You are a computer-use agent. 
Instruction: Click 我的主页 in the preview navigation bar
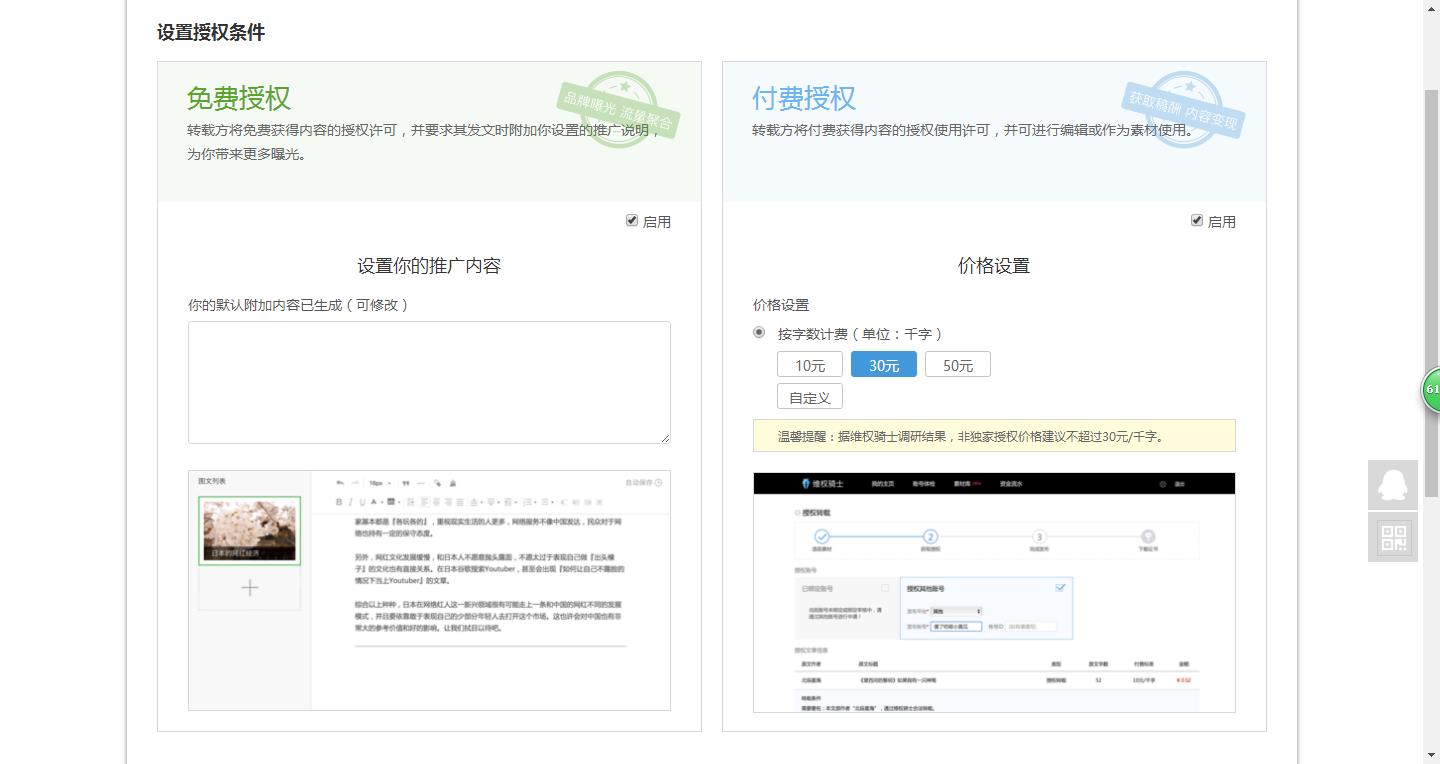tap(883, 484)
